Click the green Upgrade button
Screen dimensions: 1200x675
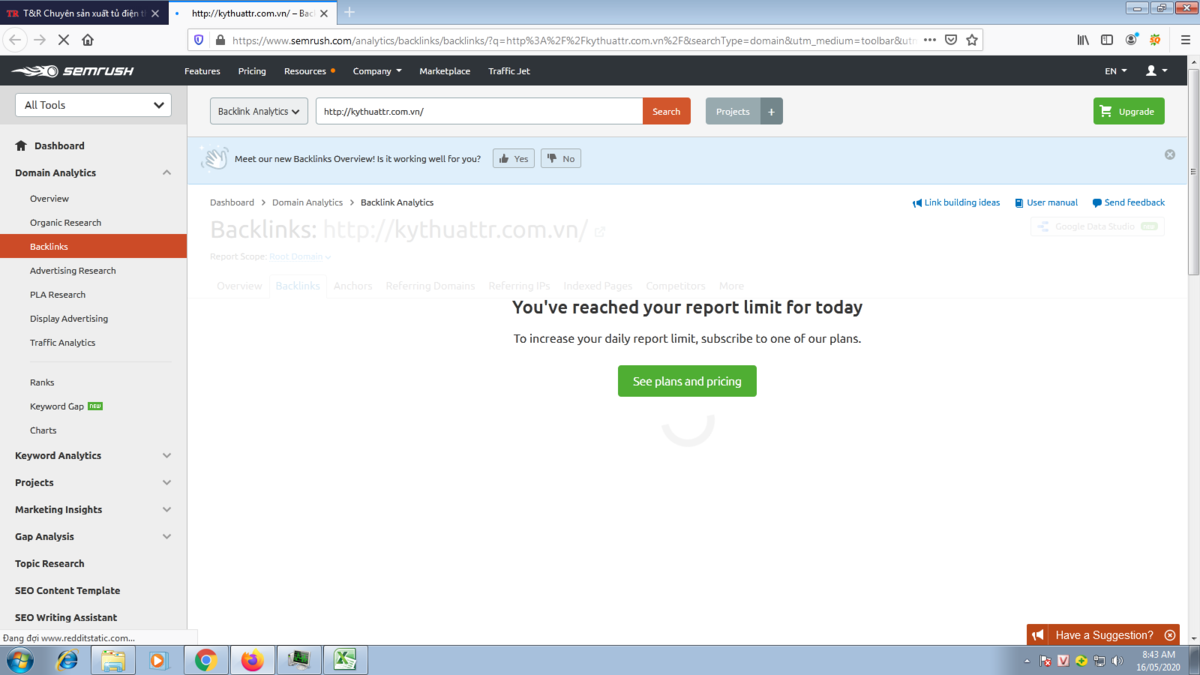coord(1129,112)
